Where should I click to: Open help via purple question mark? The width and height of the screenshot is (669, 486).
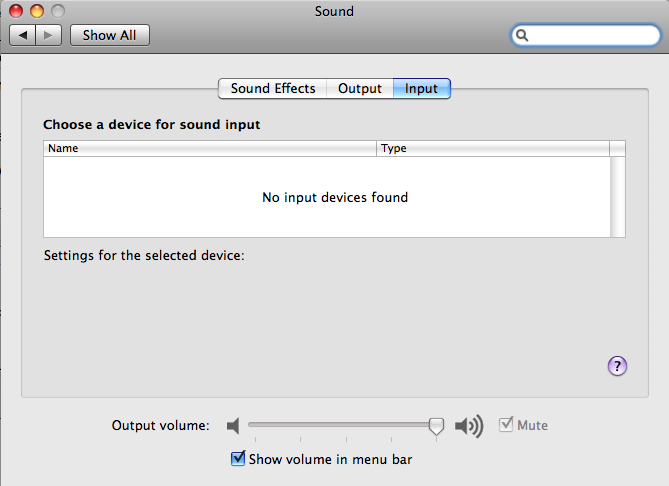click(x=617, y=366)
